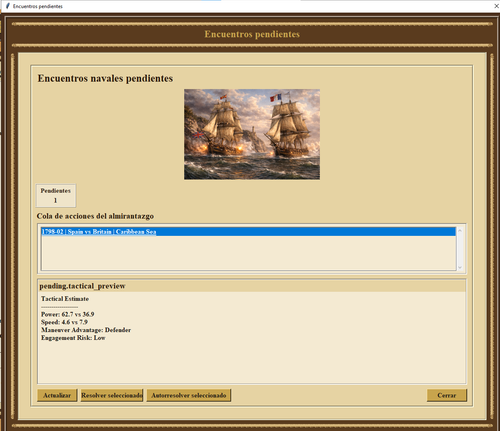
Task: Click the Speed: 4.6 vs 7.9 line
Action: (64, 322)
